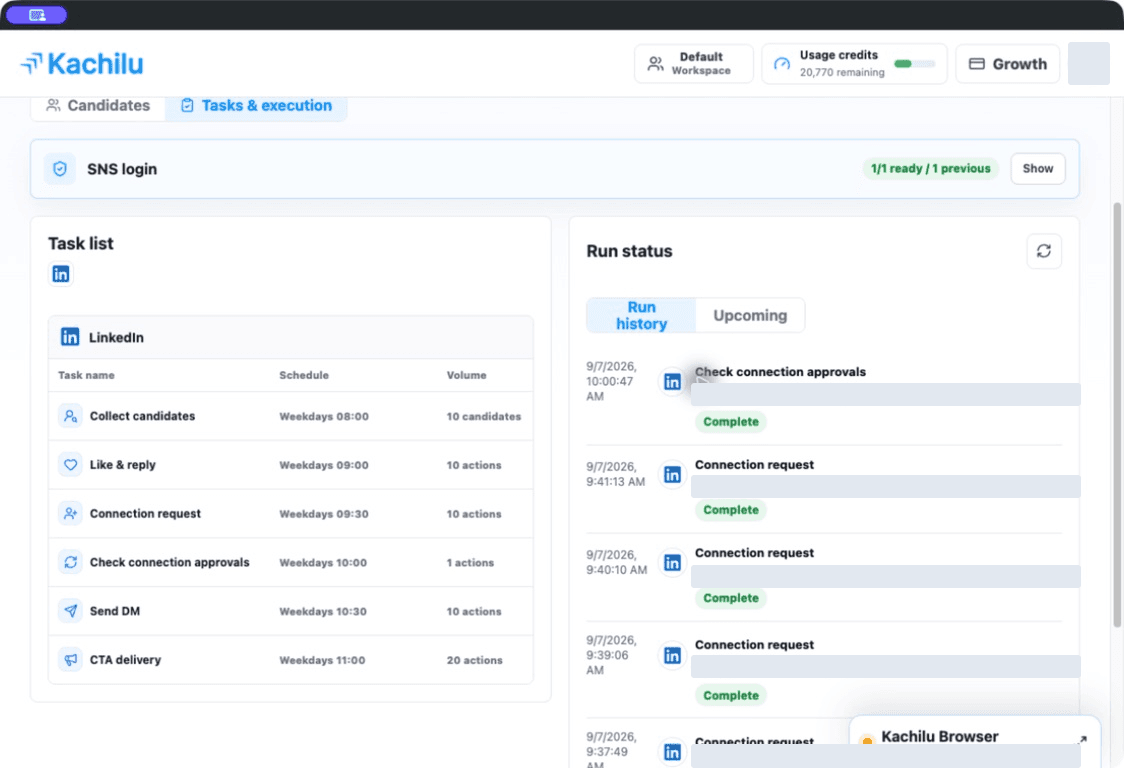Click the SNS login shield icon

click(60, 169)
